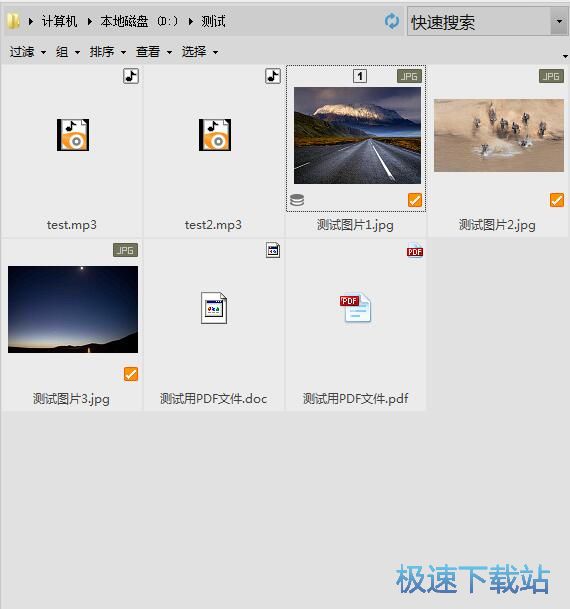The height and width of the screenshot is (609, 570).
Task: Click the music note badge on test2.mp3
Action: (273, 76)
